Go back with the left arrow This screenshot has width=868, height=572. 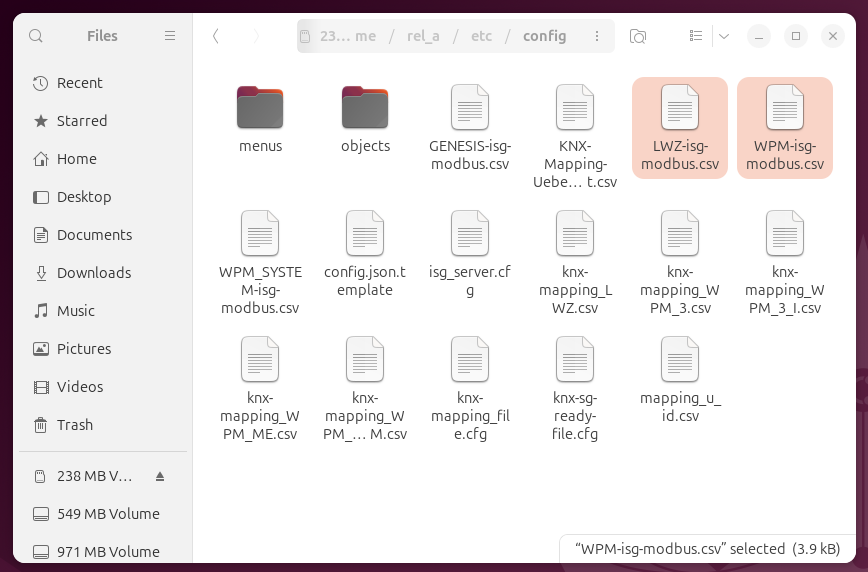(x=216, y=36)
